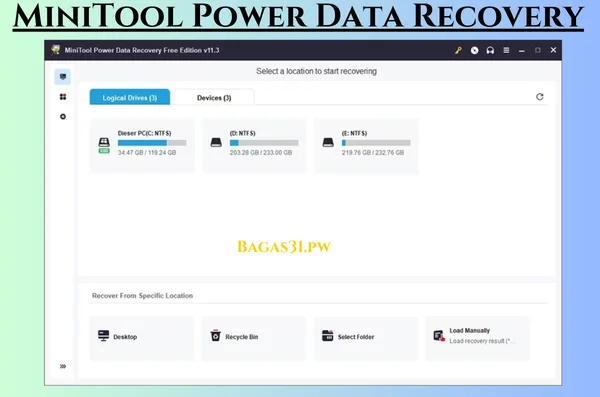Refresh the drive list
Image resolution: width=600 pixels, height=397 pixels.
pyautogui.click(x=540, y=97)
